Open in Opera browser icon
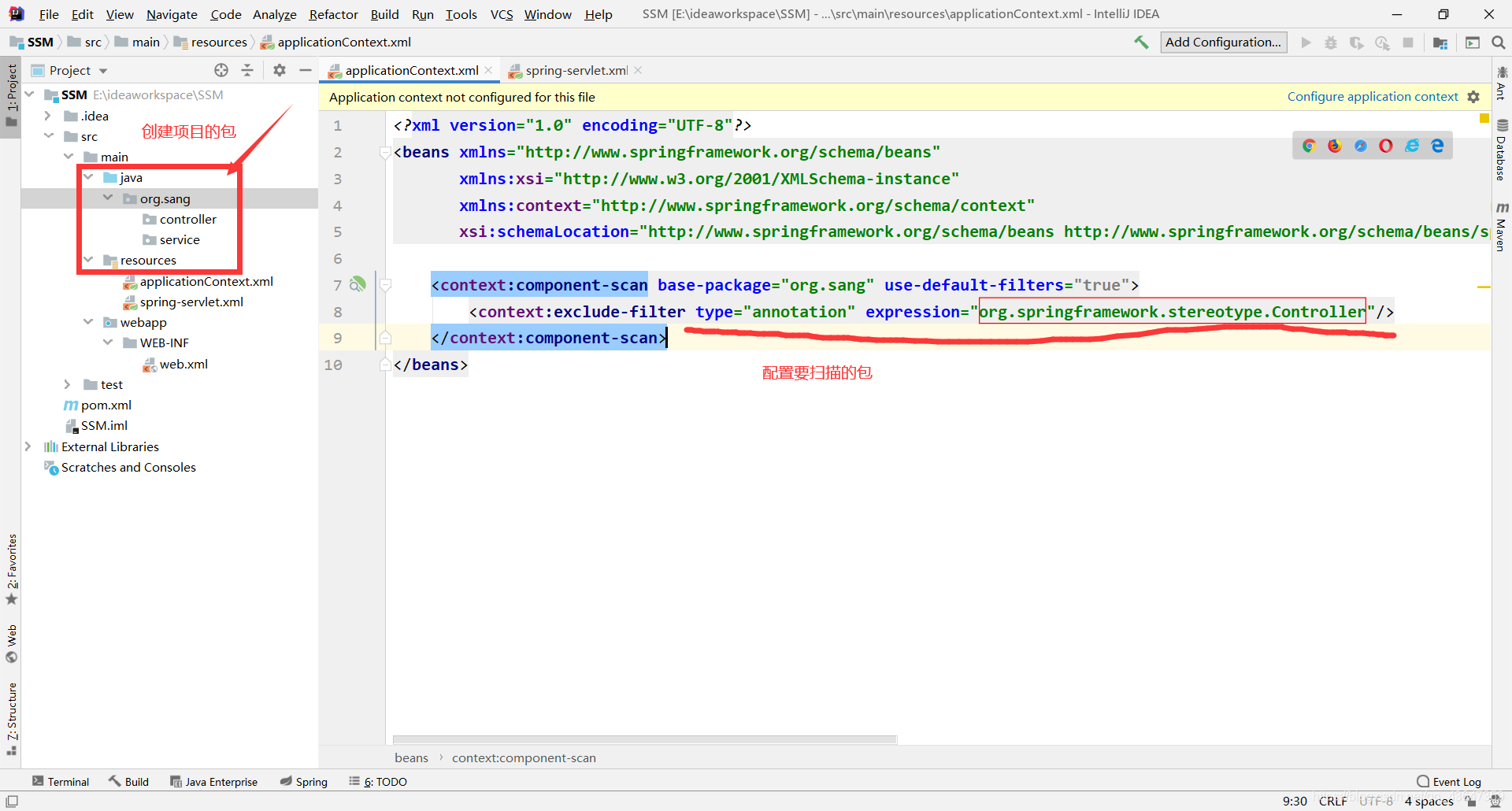1512x811 pixels. coord(1386,146)
